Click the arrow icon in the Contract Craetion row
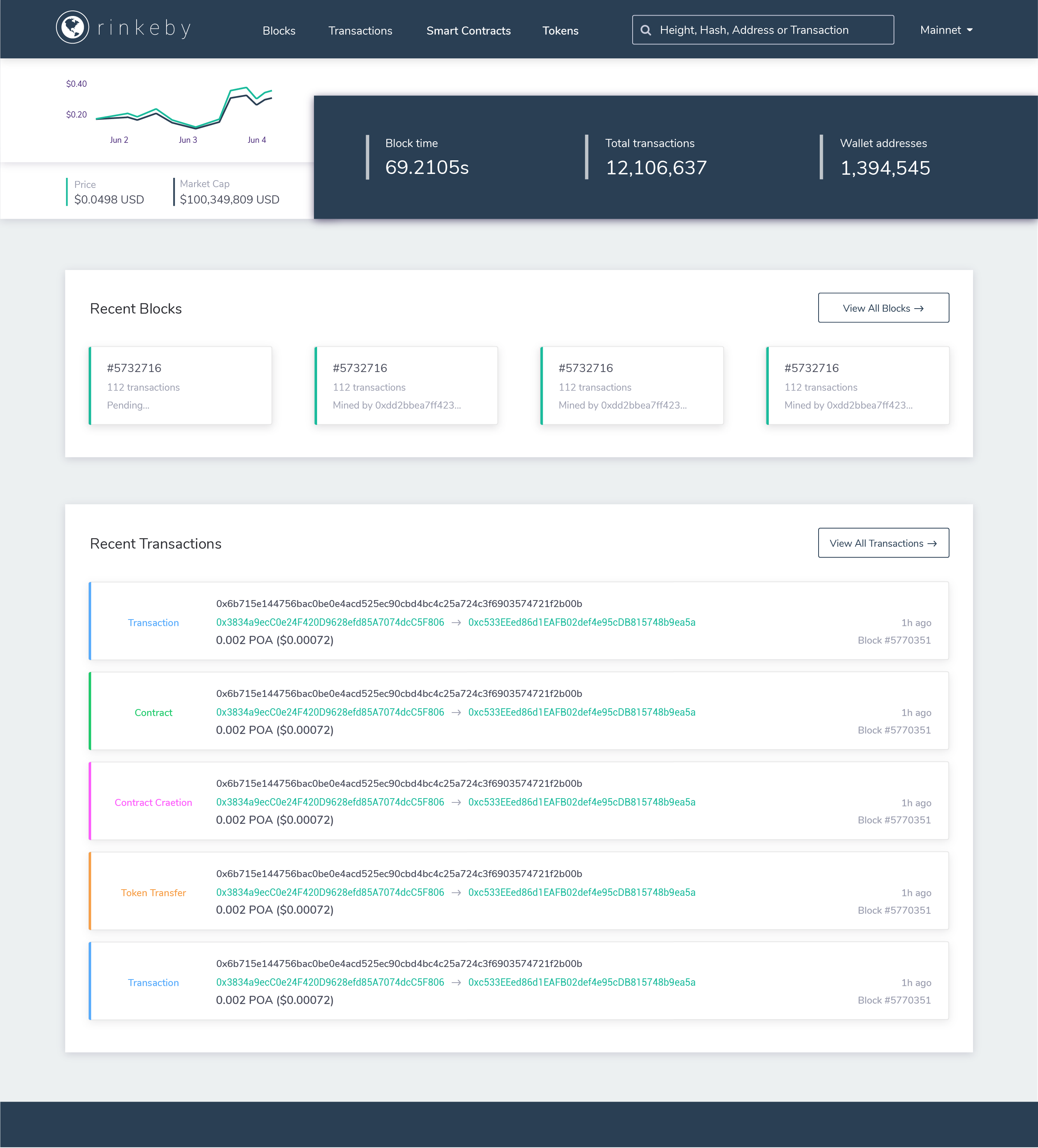The image size is (1038, 1148). click(x=456, y=802)
